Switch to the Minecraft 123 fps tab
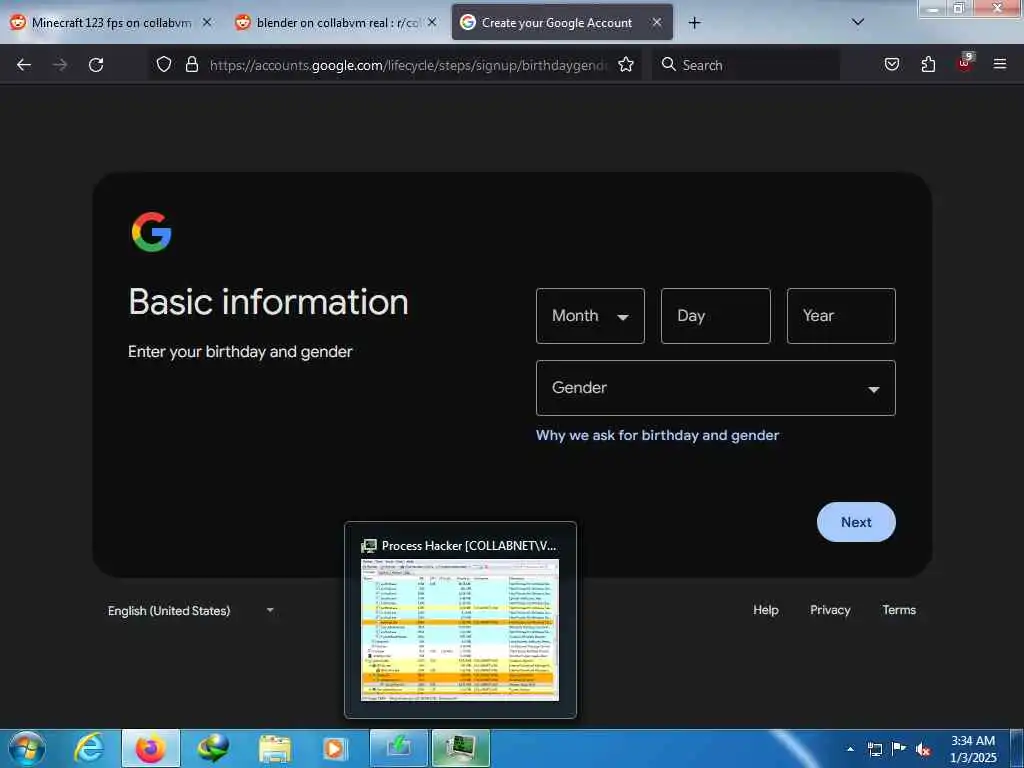1024x768 pixels. point(111,23)
